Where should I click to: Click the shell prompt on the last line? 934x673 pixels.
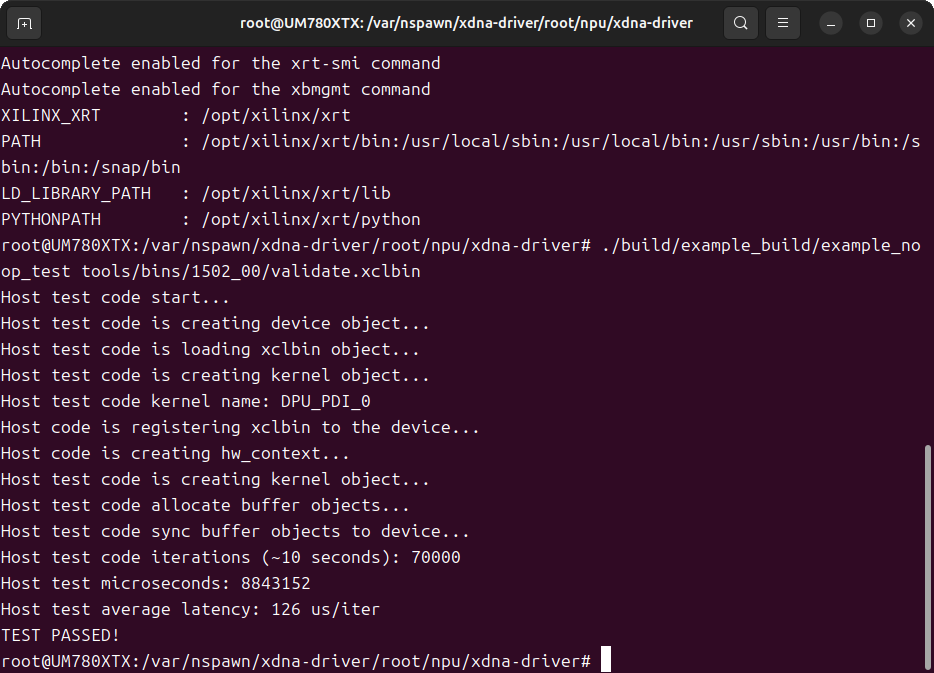click(296, 660)
